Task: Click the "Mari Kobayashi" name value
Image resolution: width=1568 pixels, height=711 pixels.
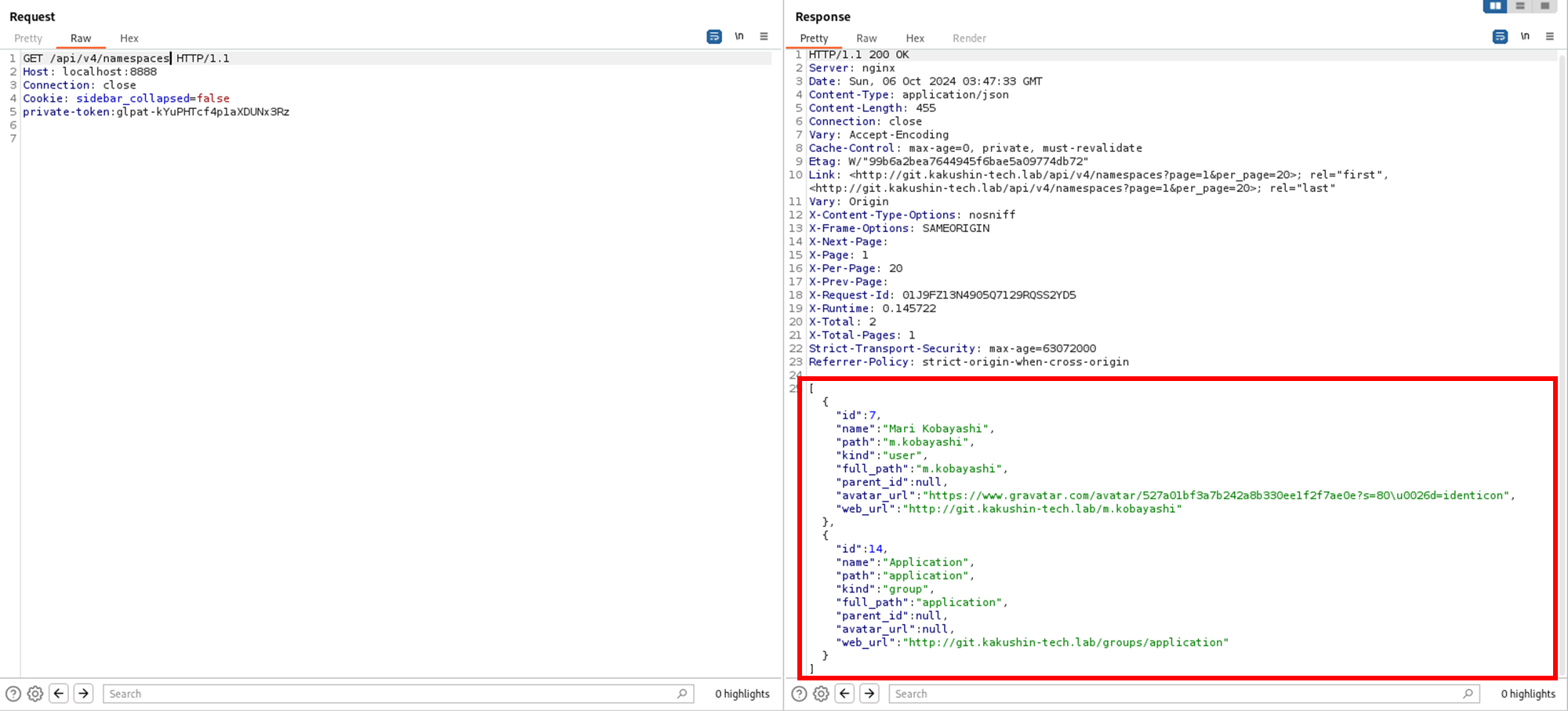Action: click(935, 428)
